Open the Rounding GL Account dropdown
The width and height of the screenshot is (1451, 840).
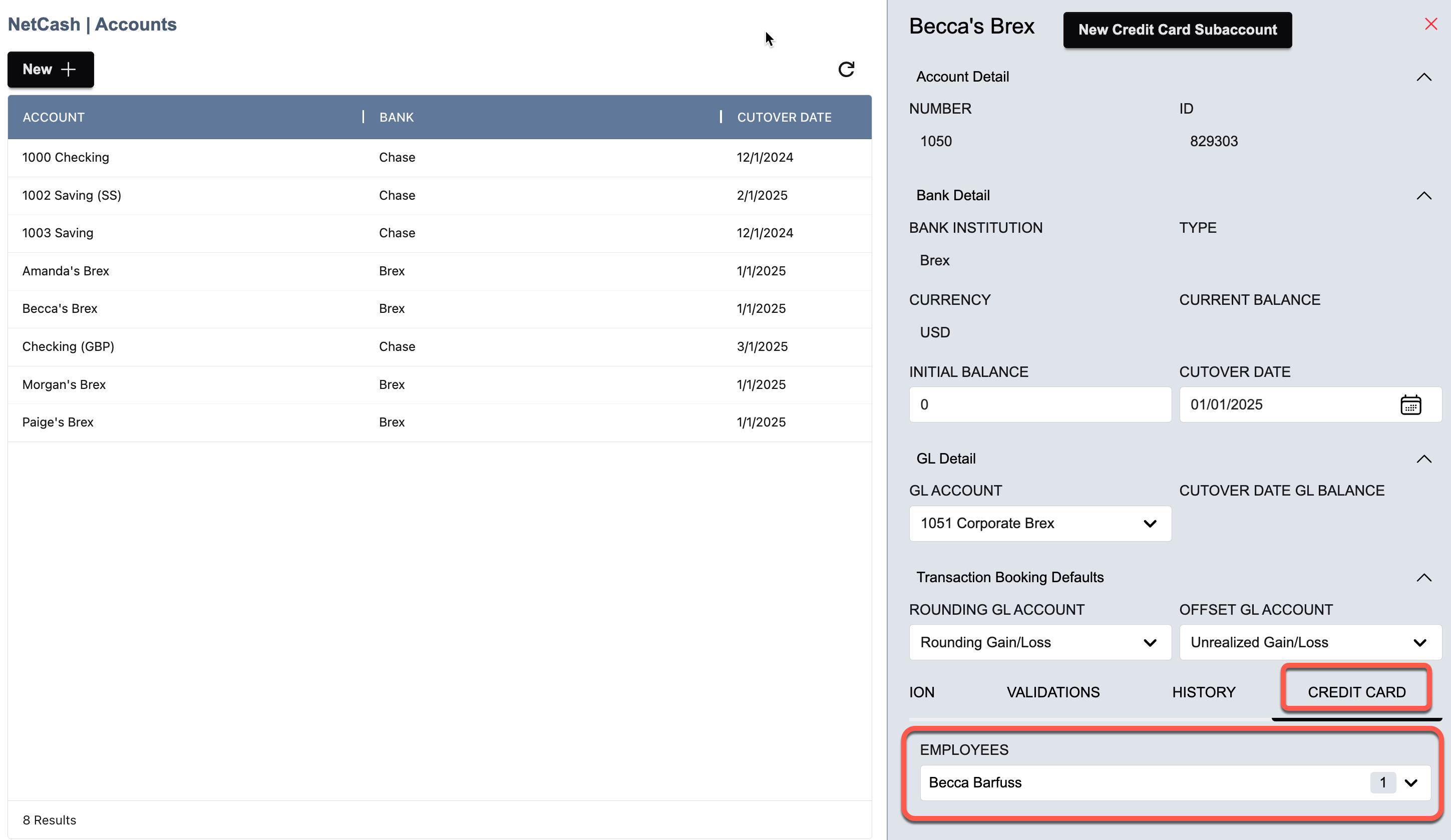point(1039,643)
